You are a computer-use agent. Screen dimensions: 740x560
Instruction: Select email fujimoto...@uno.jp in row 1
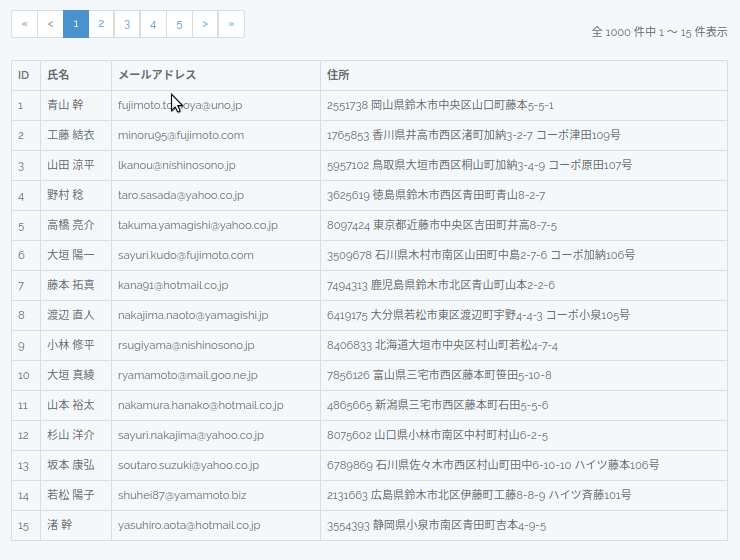coord(180,105)
